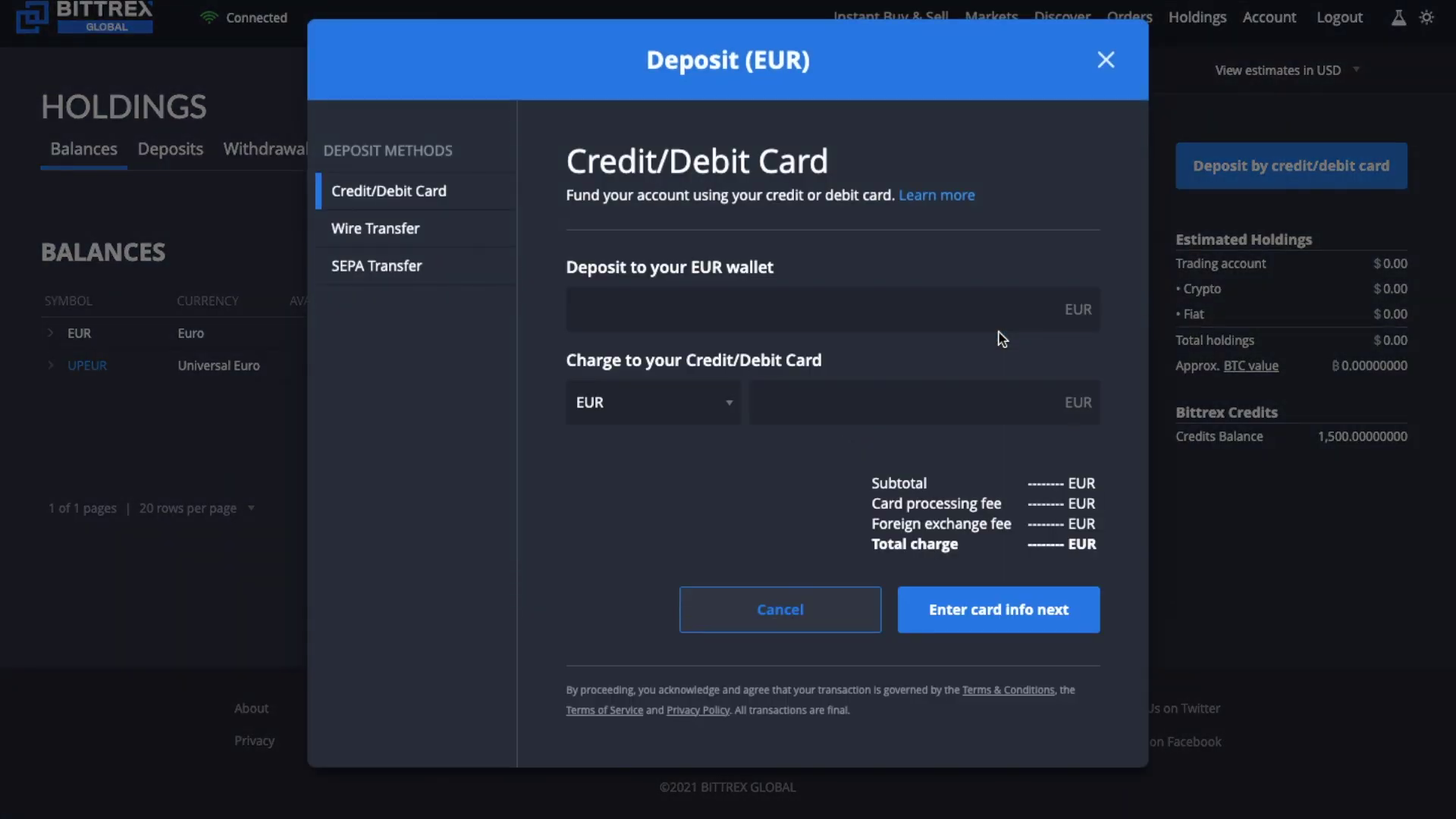
Task: Click the Deposits tab in Holdings
Action: pyautogui.click(x=170, y=148)
